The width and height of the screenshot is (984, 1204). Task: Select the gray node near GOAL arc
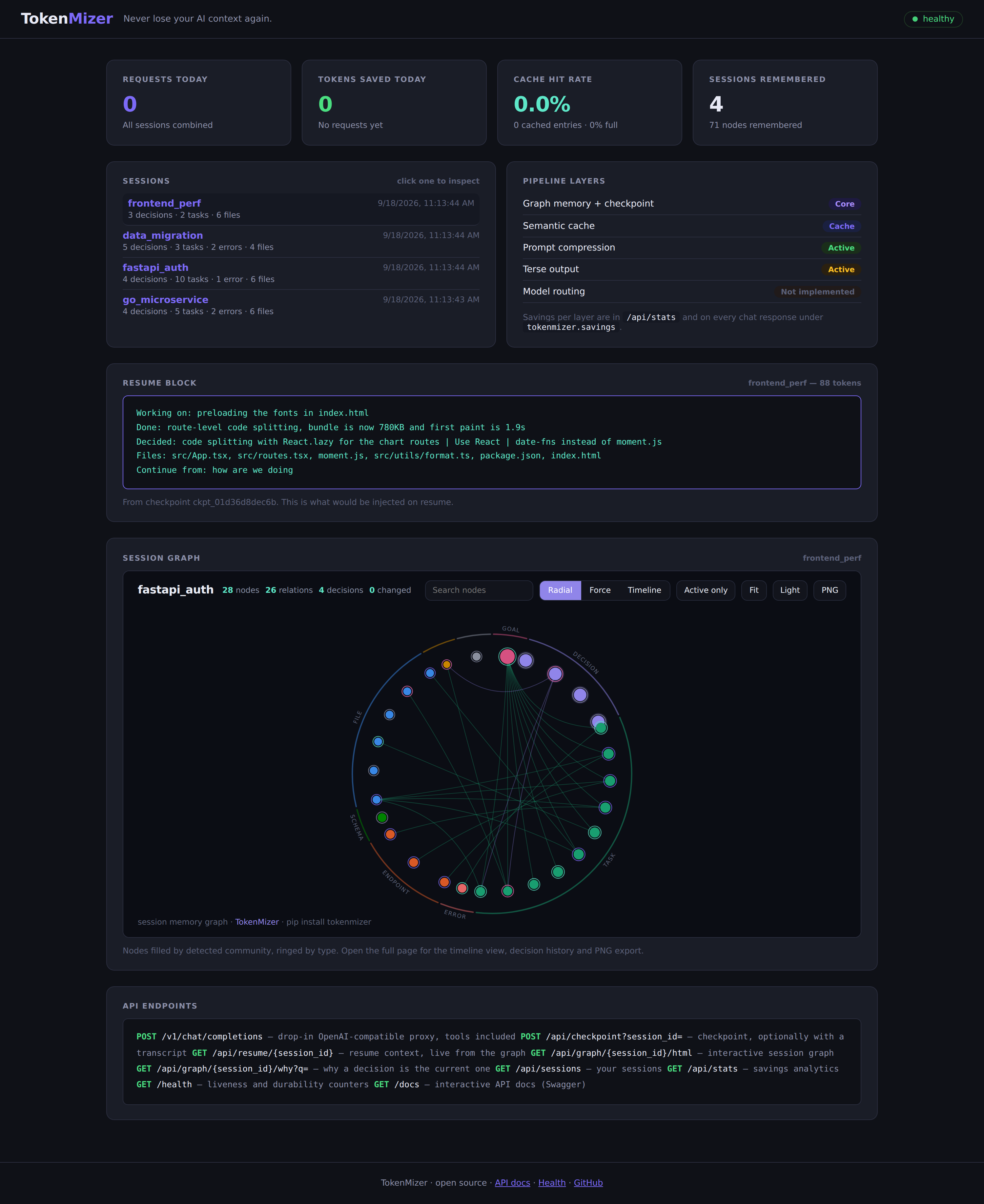(477, 656)
